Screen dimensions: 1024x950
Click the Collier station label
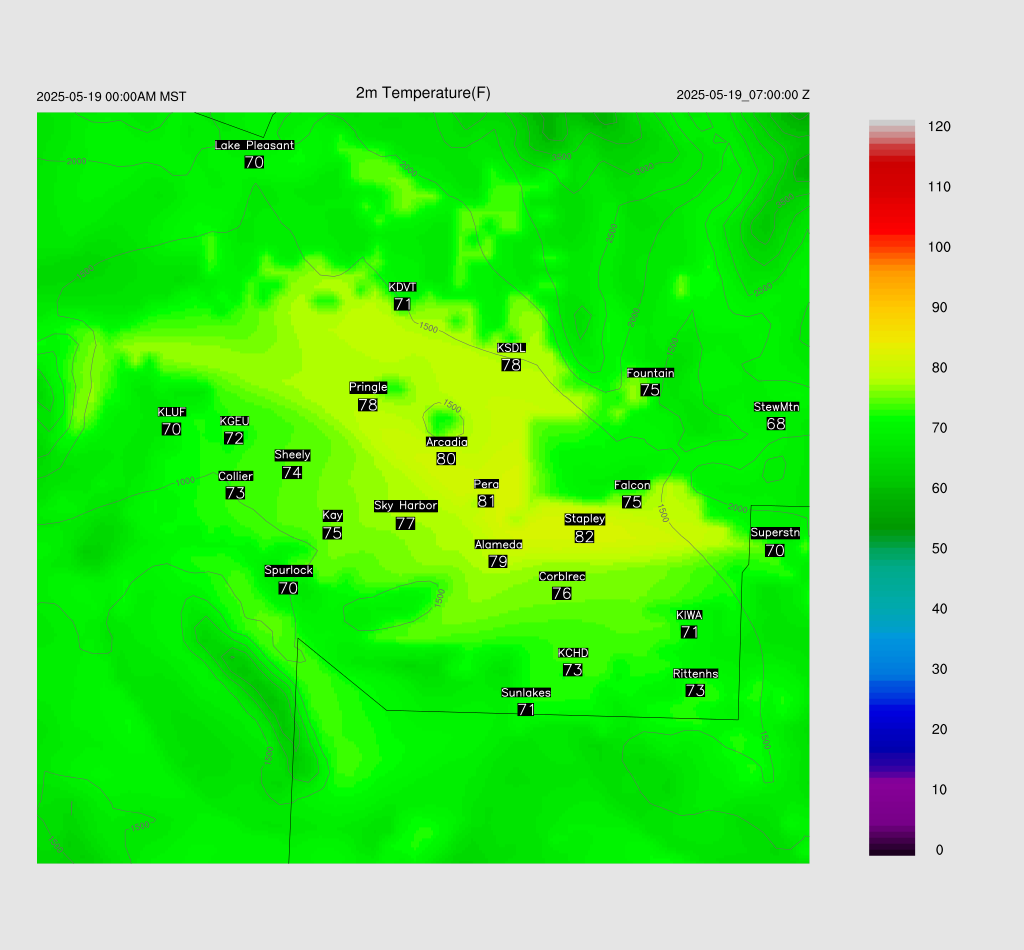(236, 476)
